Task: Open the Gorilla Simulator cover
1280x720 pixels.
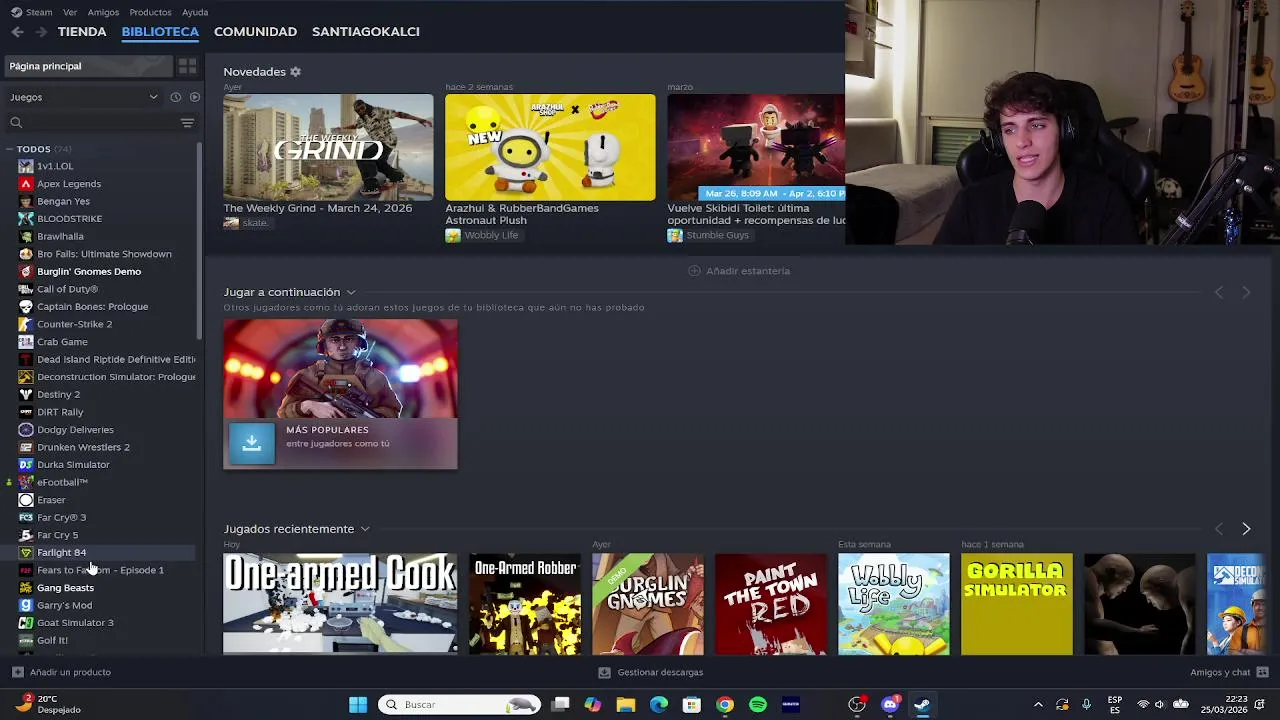Action: (1017, 604)
